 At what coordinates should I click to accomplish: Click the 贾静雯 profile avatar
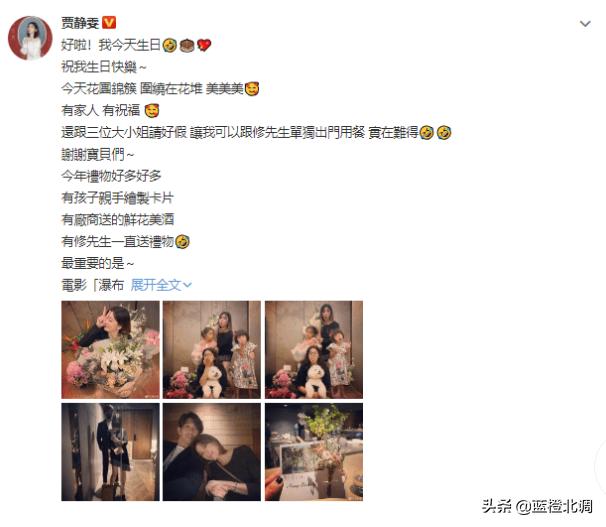[x=30, y=38]
